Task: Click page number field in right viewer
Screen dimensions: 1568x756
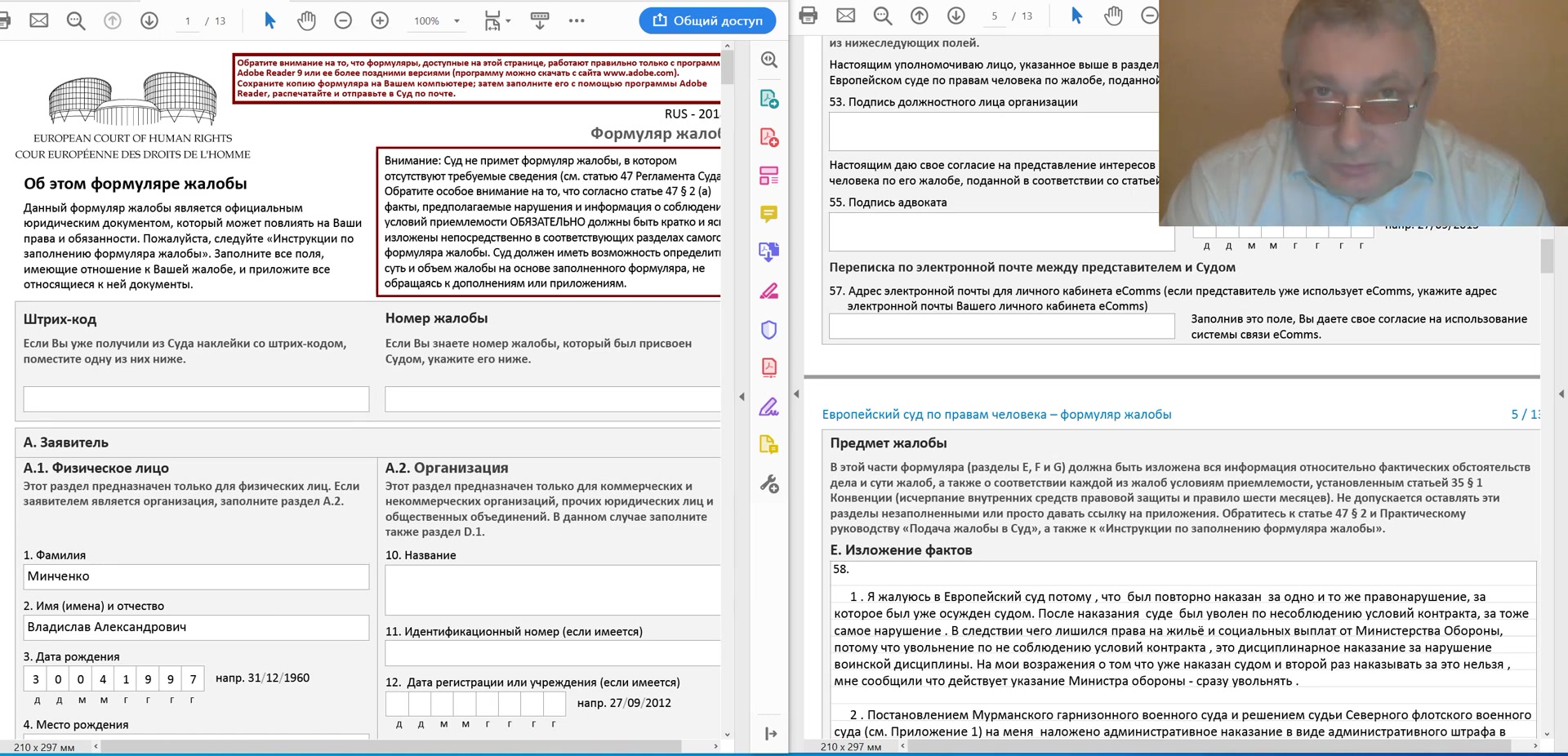Action: click(994, 16)
